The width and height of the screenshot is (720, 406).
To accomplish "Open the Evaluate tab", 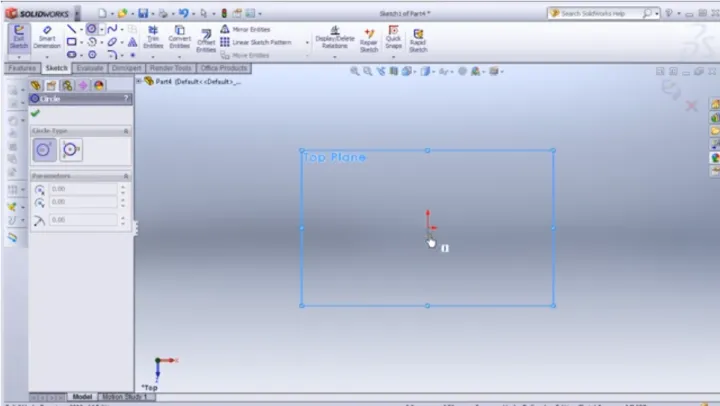I will pos(90,68).
